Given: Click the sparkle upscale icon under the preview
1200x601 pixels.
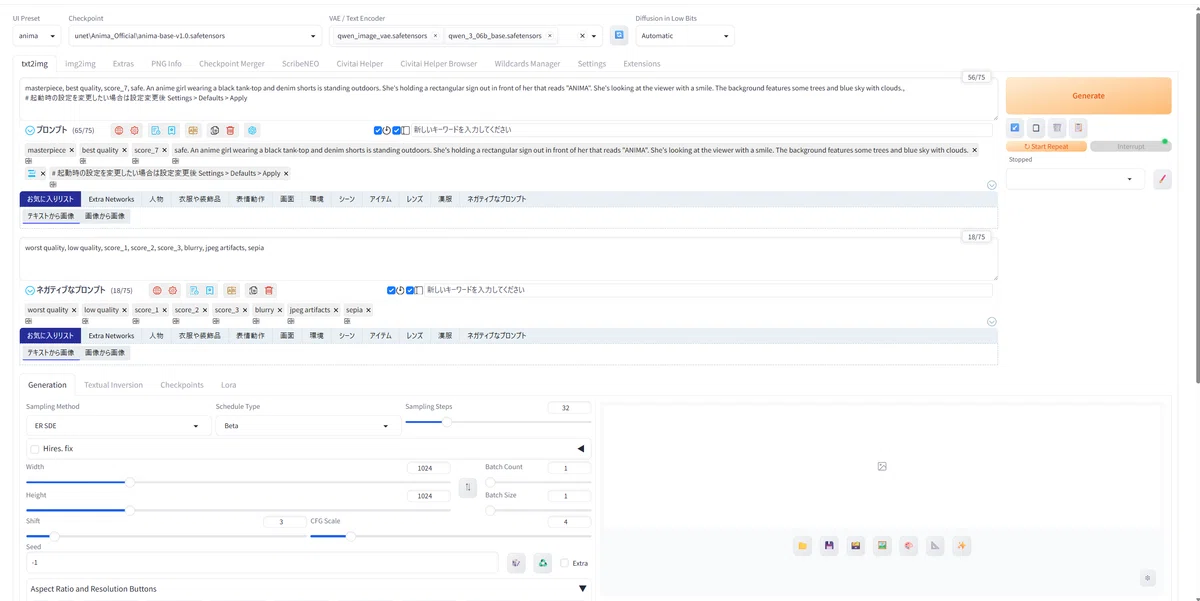Looking at the screenshot, I should (962, 546).
